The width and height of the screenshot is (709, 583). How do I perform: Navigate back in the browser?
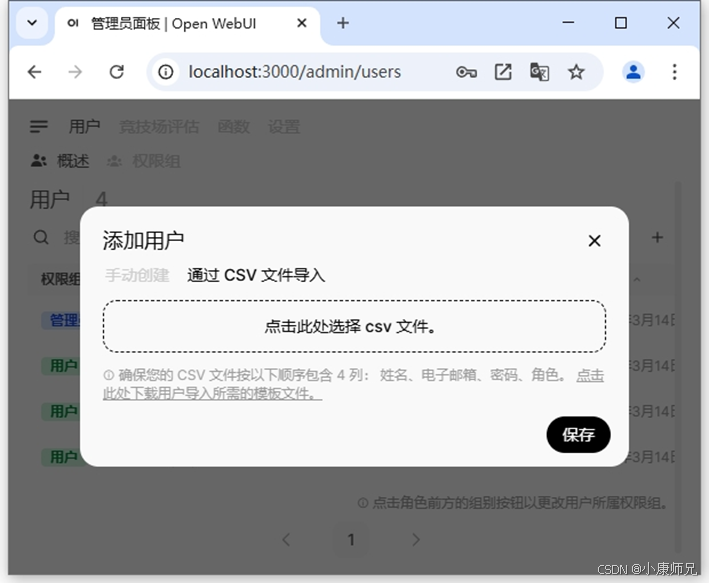click(35, 72)
